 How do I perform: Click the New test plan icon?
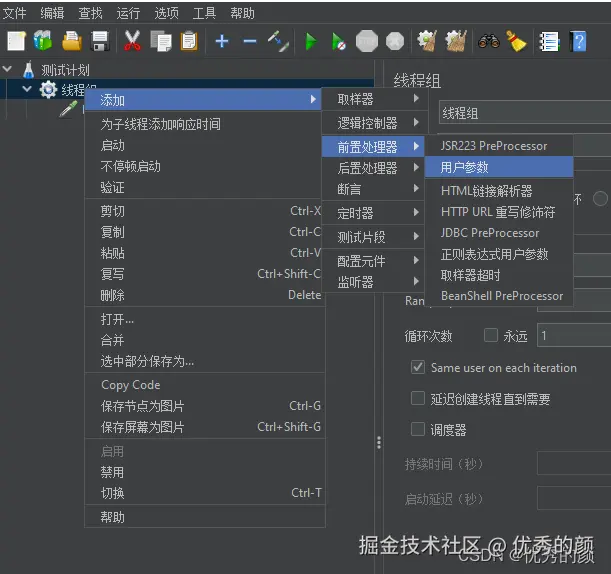(16, 41)
